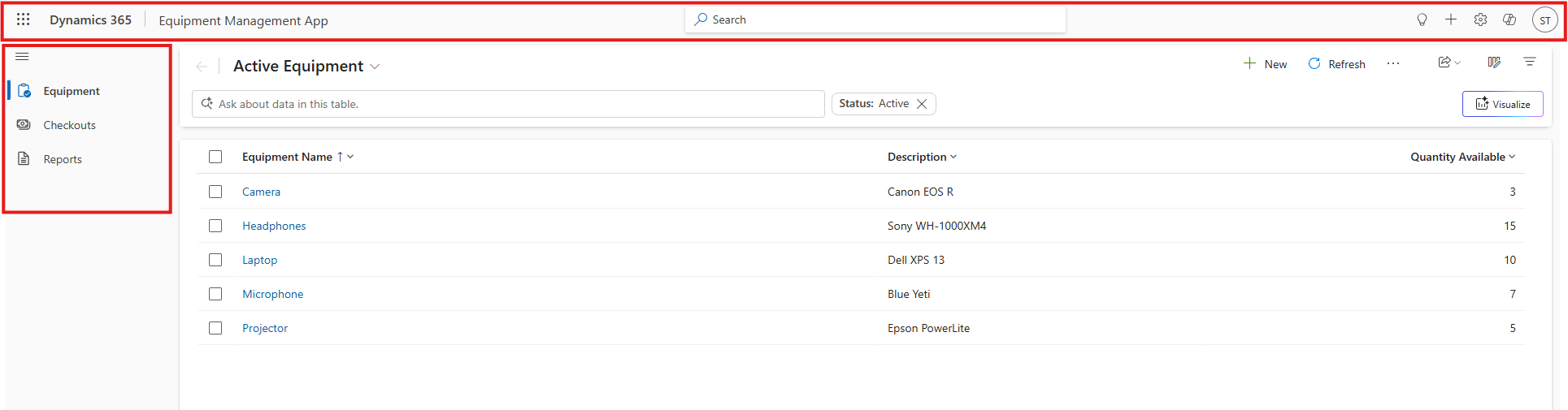Click the Ask about data input field
Screen dimensions: 1568x410
512,104
